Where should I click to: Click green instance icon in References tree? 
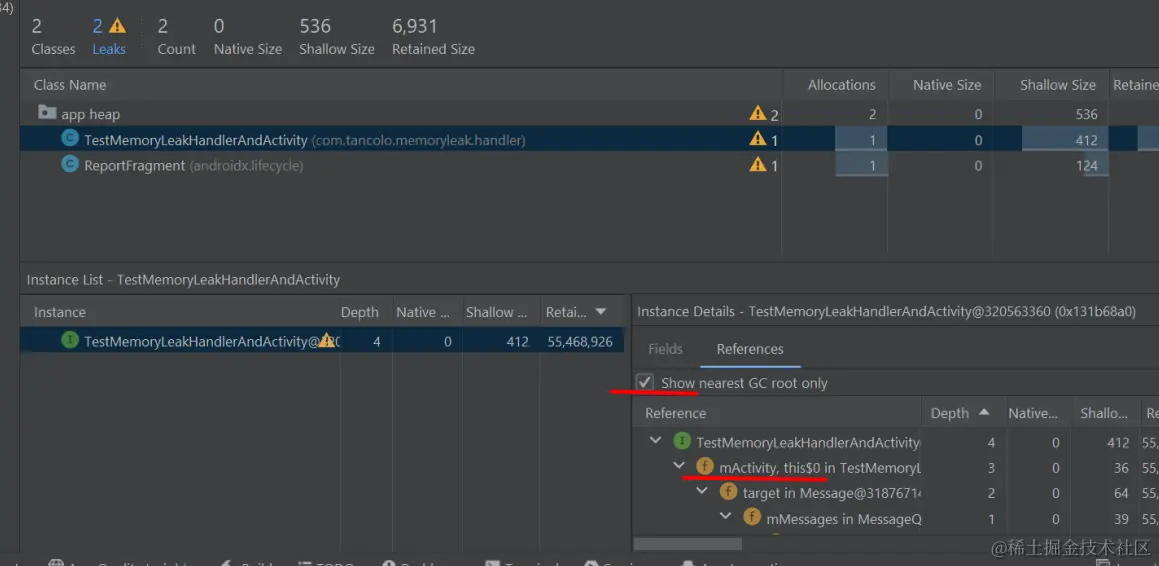(682, 442)
